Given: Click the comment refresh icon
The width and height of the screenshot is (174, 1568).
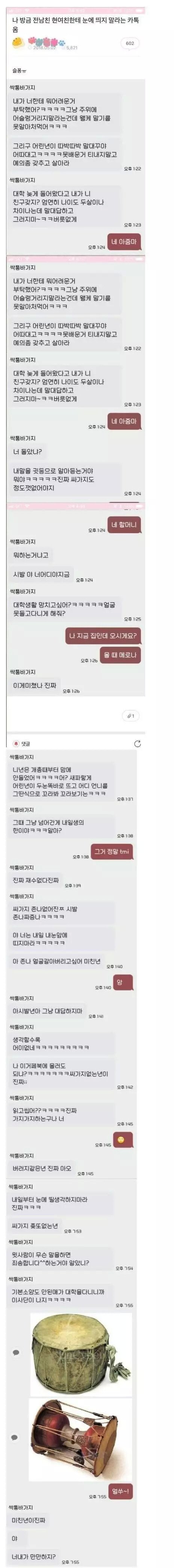Looking at the screenshot, I should (138, 743).
